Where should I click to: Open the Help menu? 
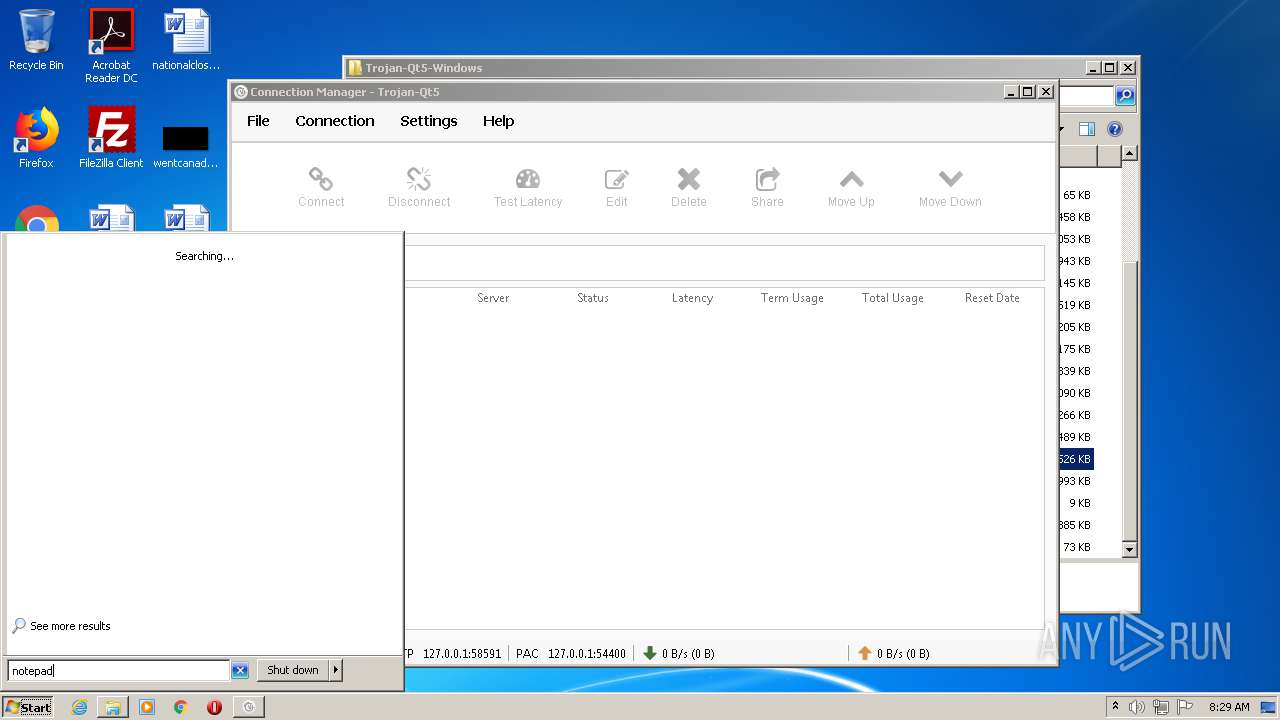point(498,121)
